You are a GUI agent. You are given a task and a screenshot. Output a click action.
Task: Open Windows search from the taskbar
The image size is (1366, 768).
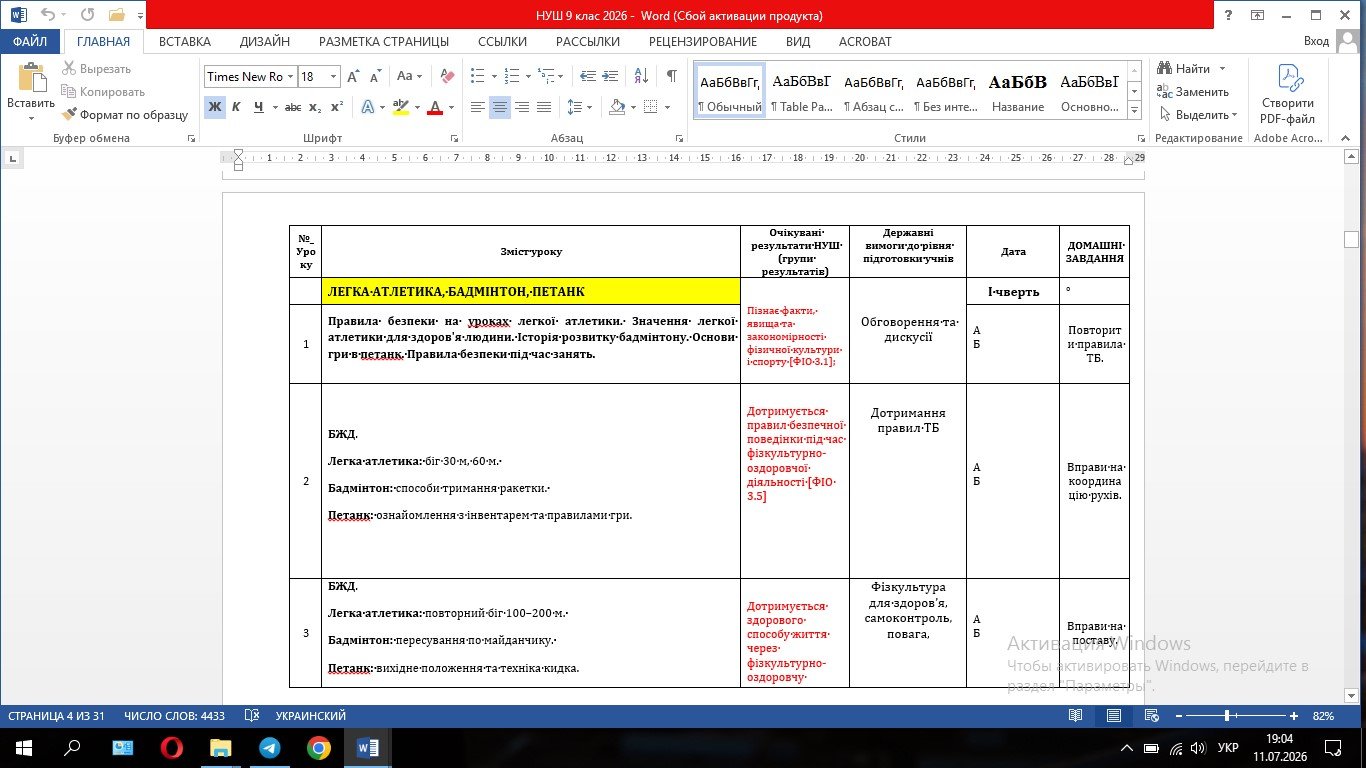(x=72, y=748)
